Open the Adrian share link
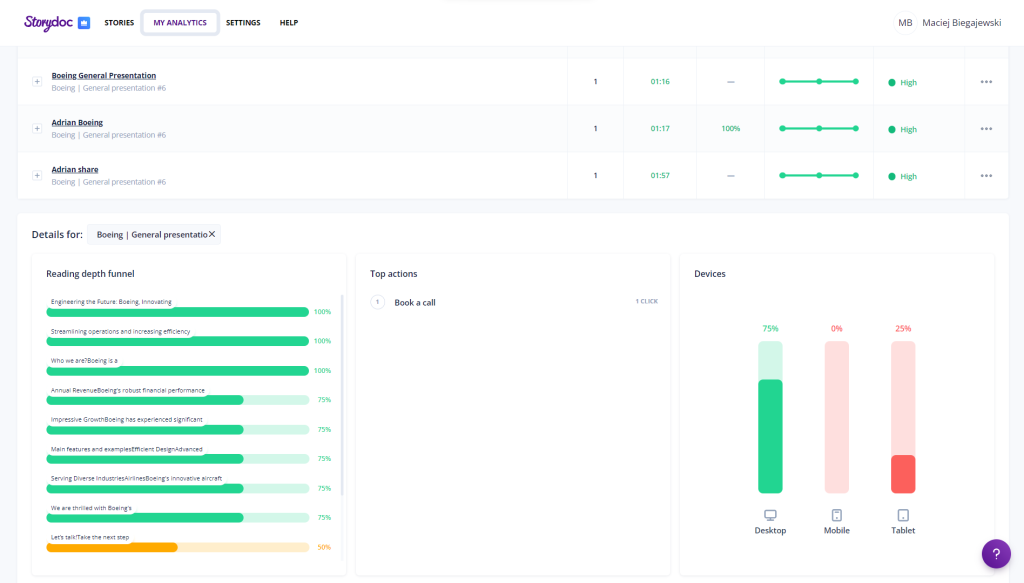The width and height of the screenshot is (1024, 583). click(75, 170)
